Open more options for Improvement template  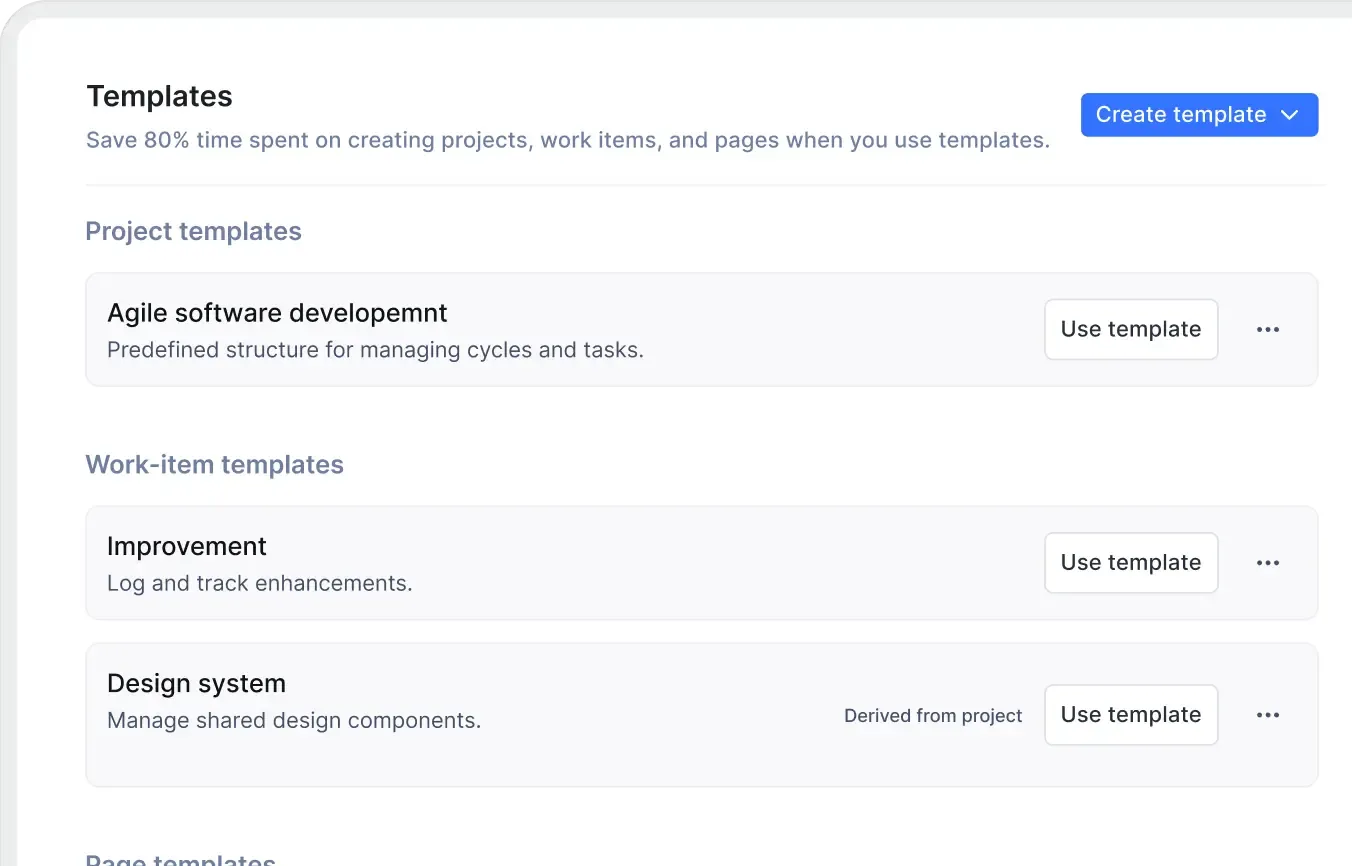pyautogui.click(x=1267, y=563)
